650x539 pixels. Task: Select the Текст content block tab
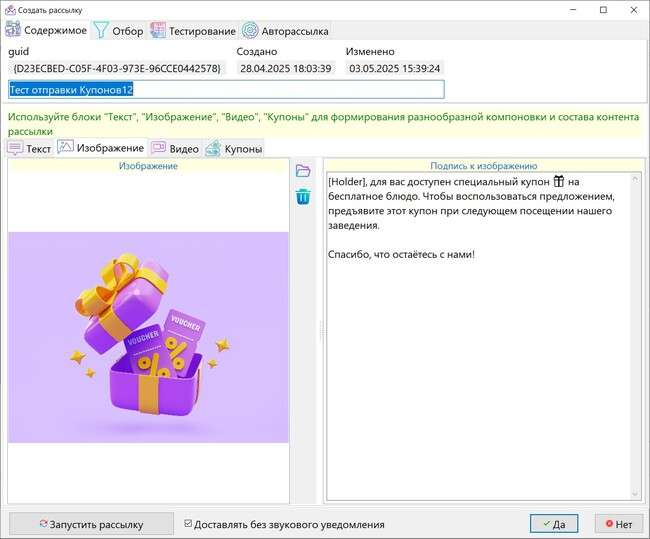30,149
